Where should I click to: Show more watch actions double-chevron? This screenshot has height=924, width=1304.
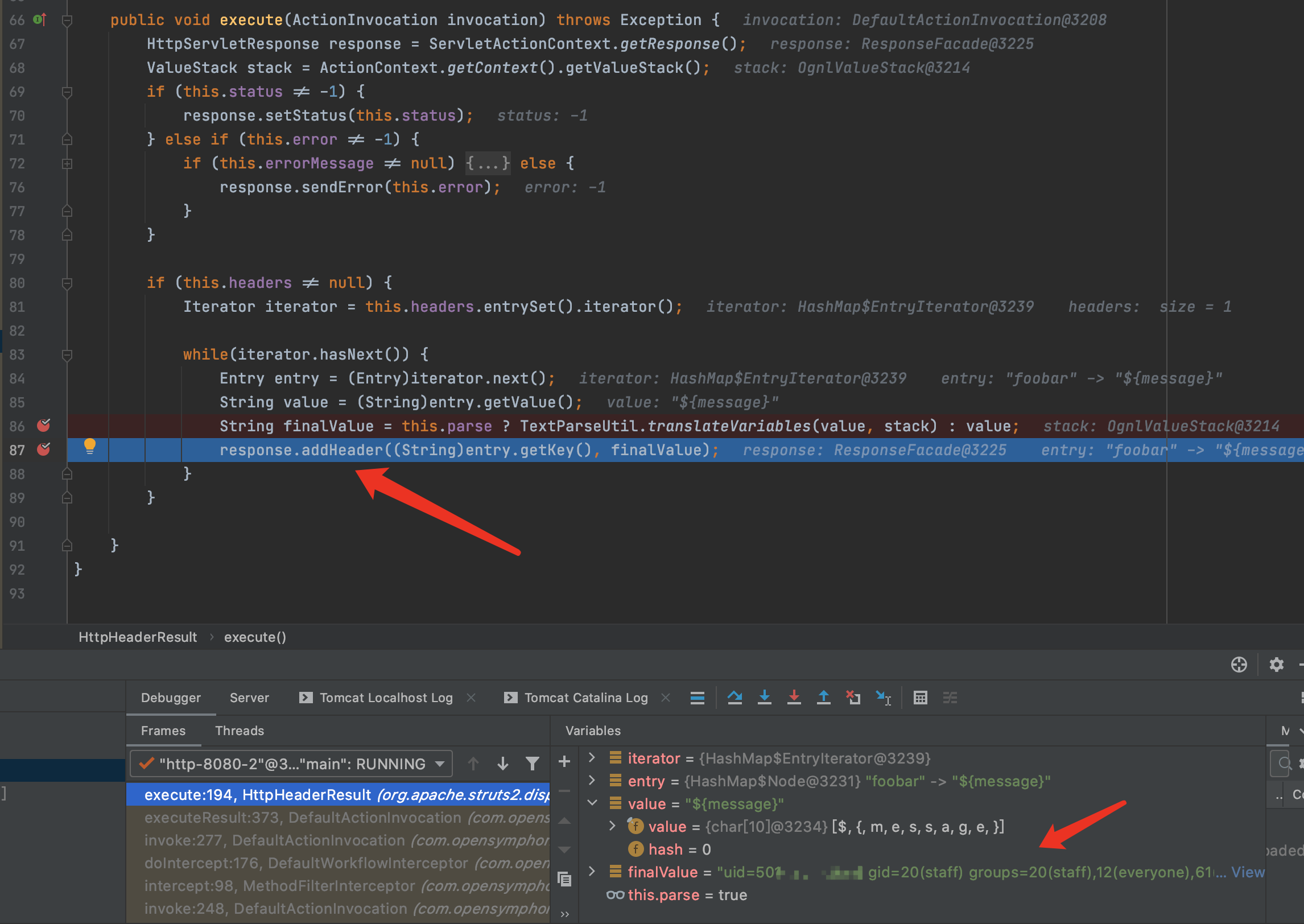pyautogui.click(x=564, y=914)
